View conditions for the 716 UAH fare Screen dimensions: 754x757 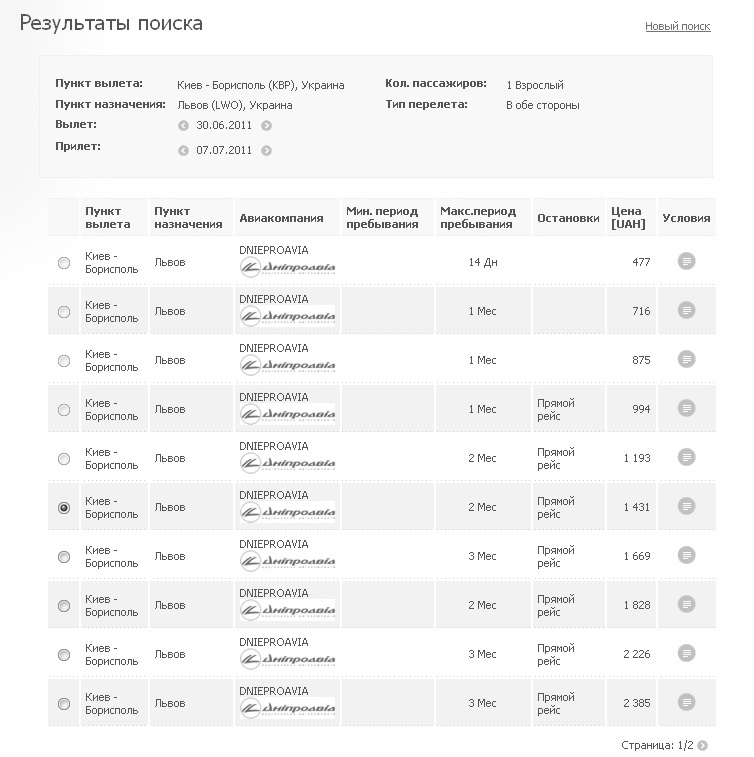pyautogui.click(x=686, y=311)
